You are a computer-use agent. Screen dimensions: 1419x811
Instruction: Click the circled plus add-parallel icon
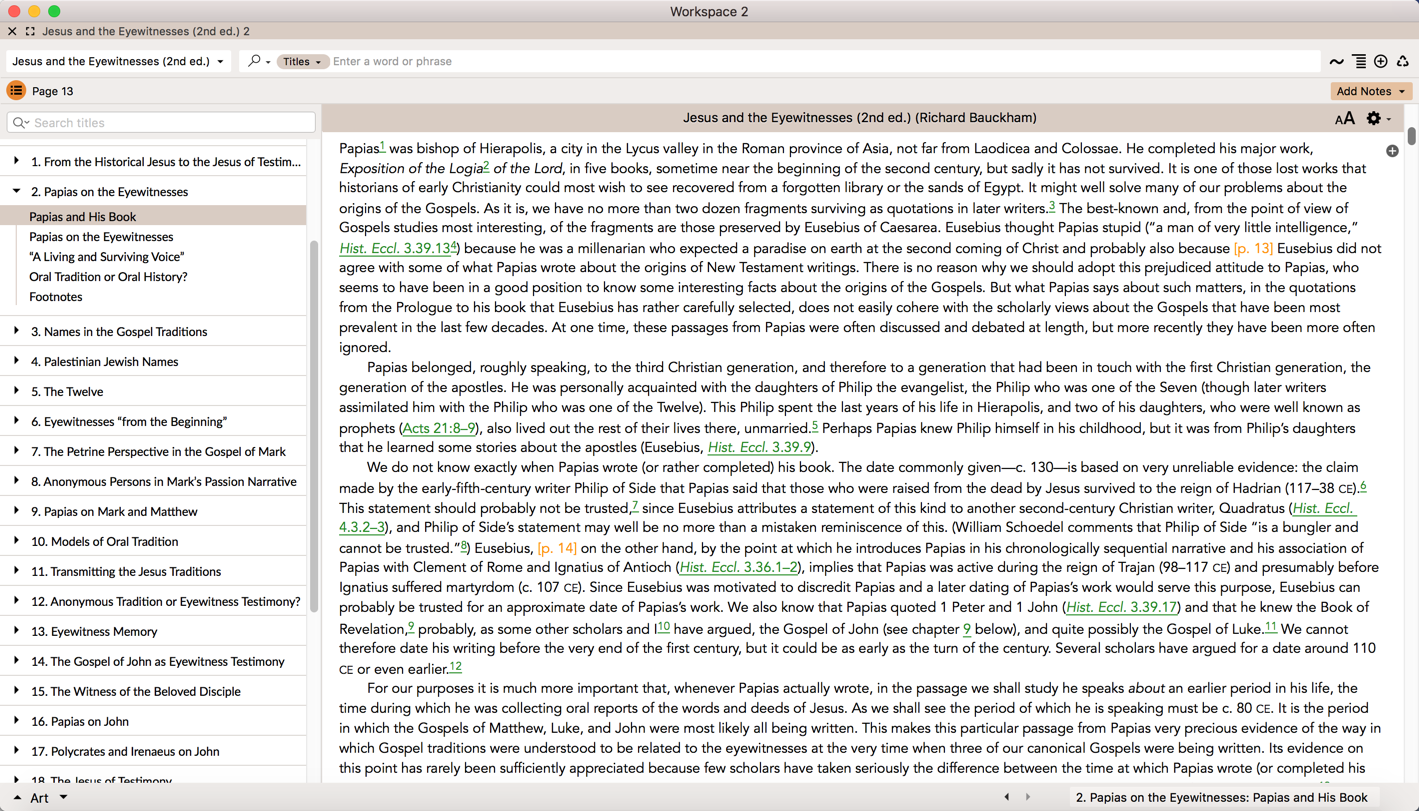click(x=1381, y=62)
